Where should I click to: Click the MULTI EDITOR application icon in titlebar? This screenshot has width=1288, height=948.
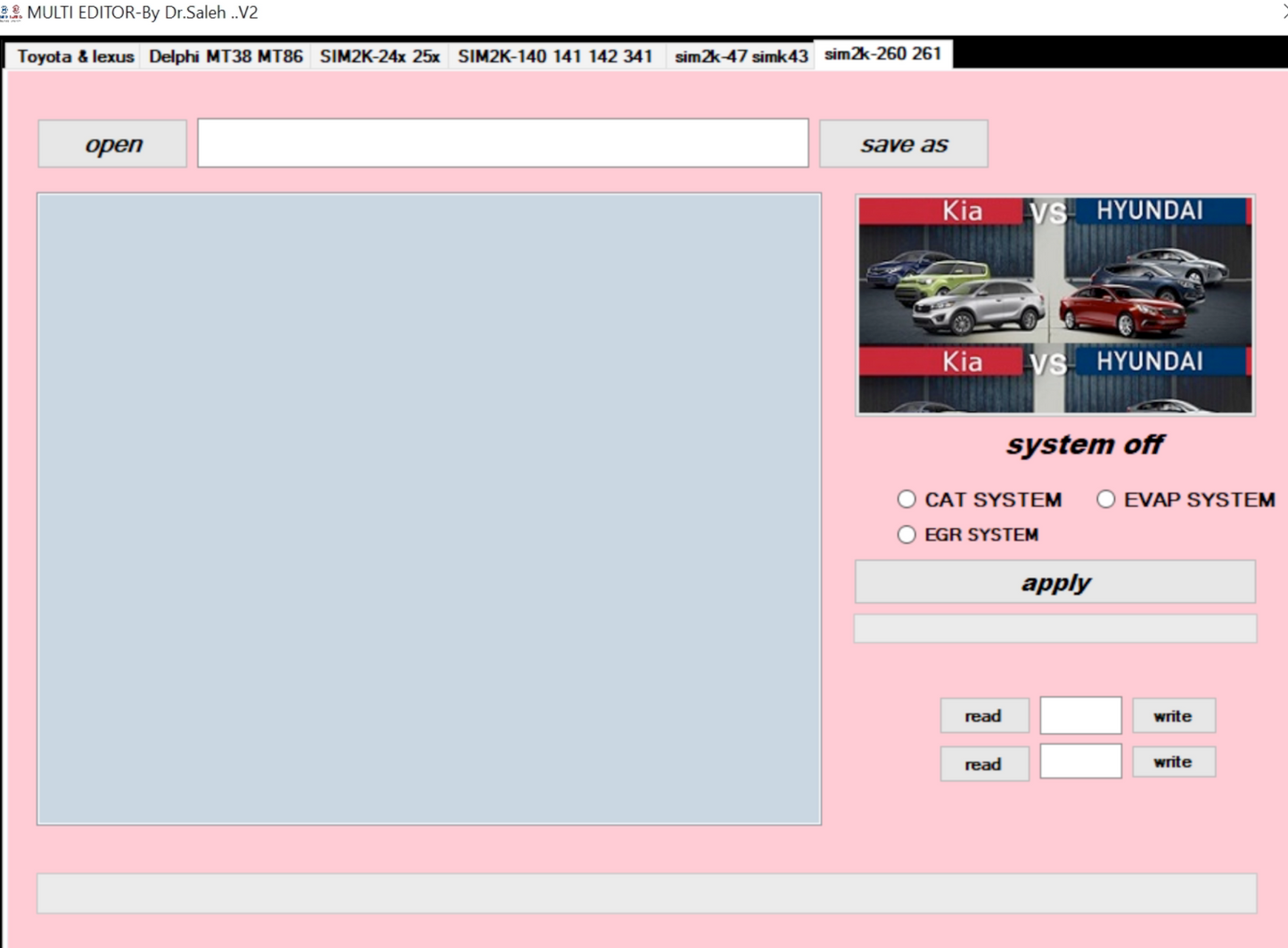point(12,12)
